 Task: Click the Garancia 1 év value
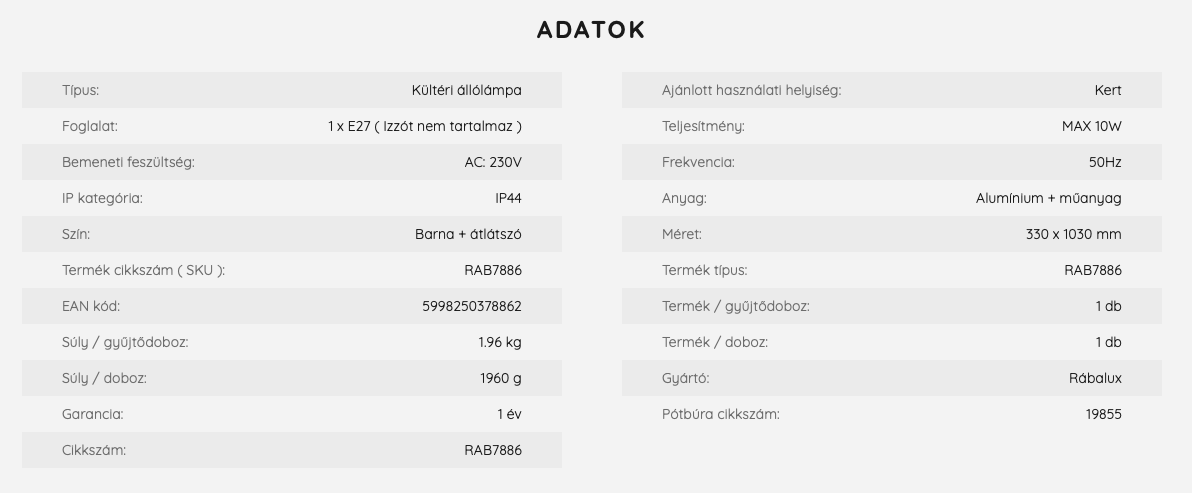509,414
